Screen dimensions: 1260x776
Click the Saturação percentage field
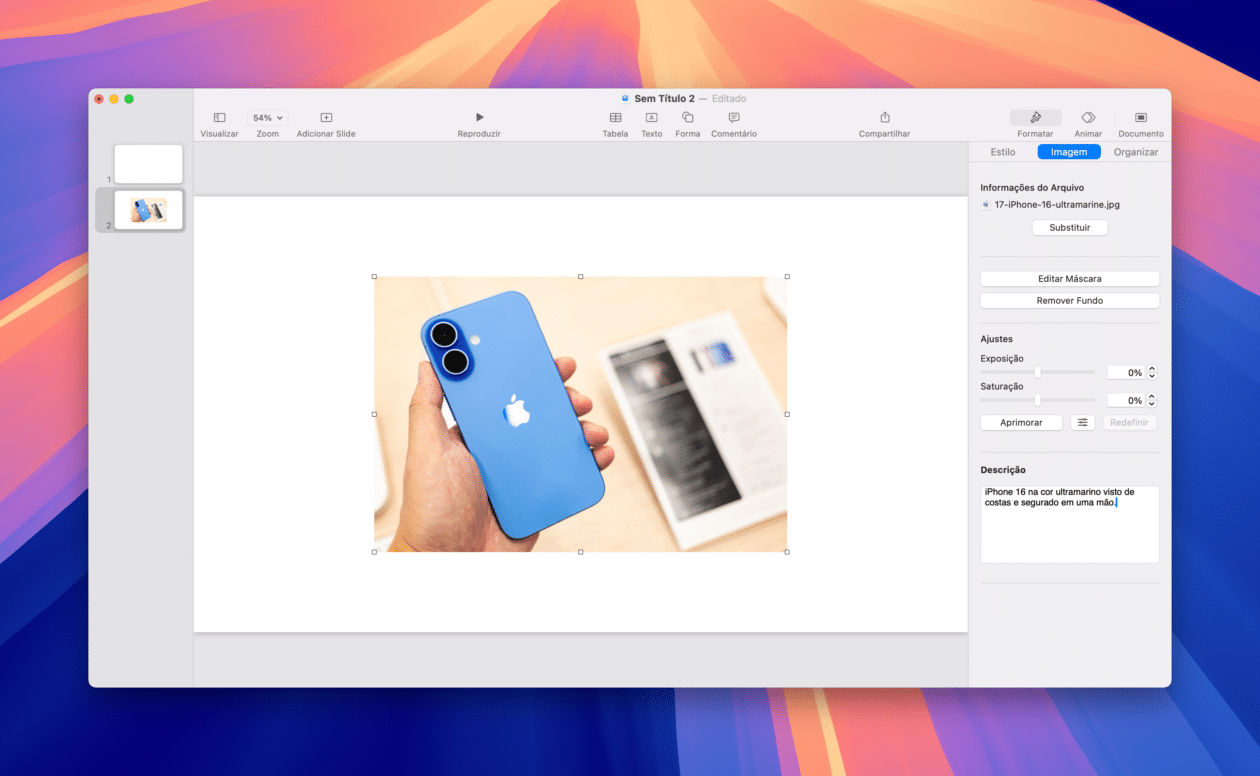[1125, 400]
